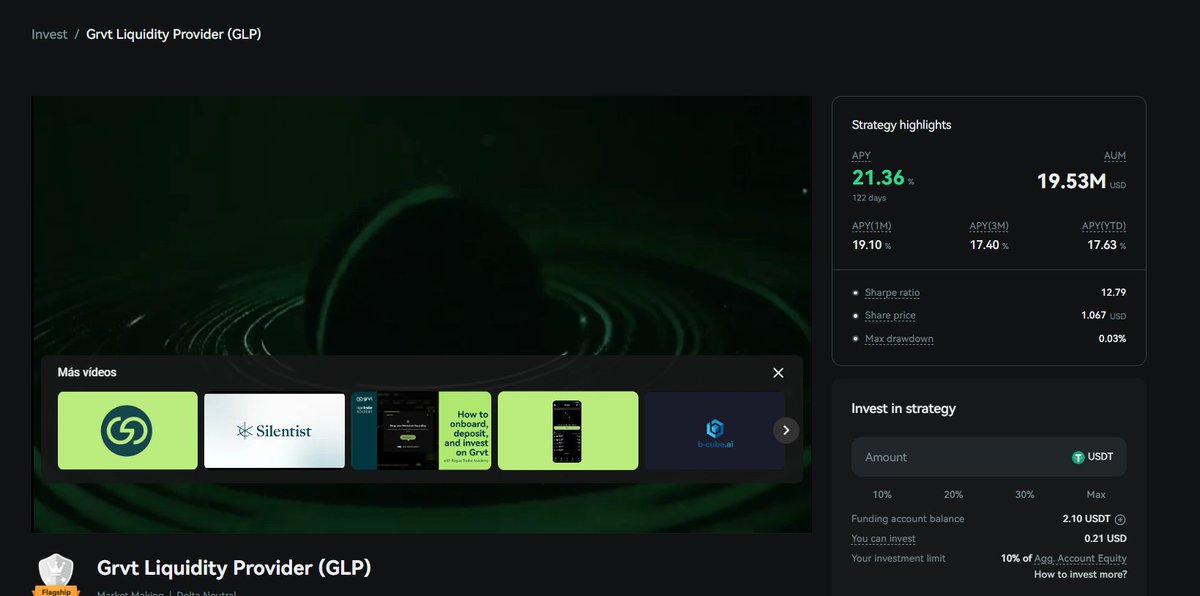
Task: Click the AUM label
Action: pos(1115,156)
